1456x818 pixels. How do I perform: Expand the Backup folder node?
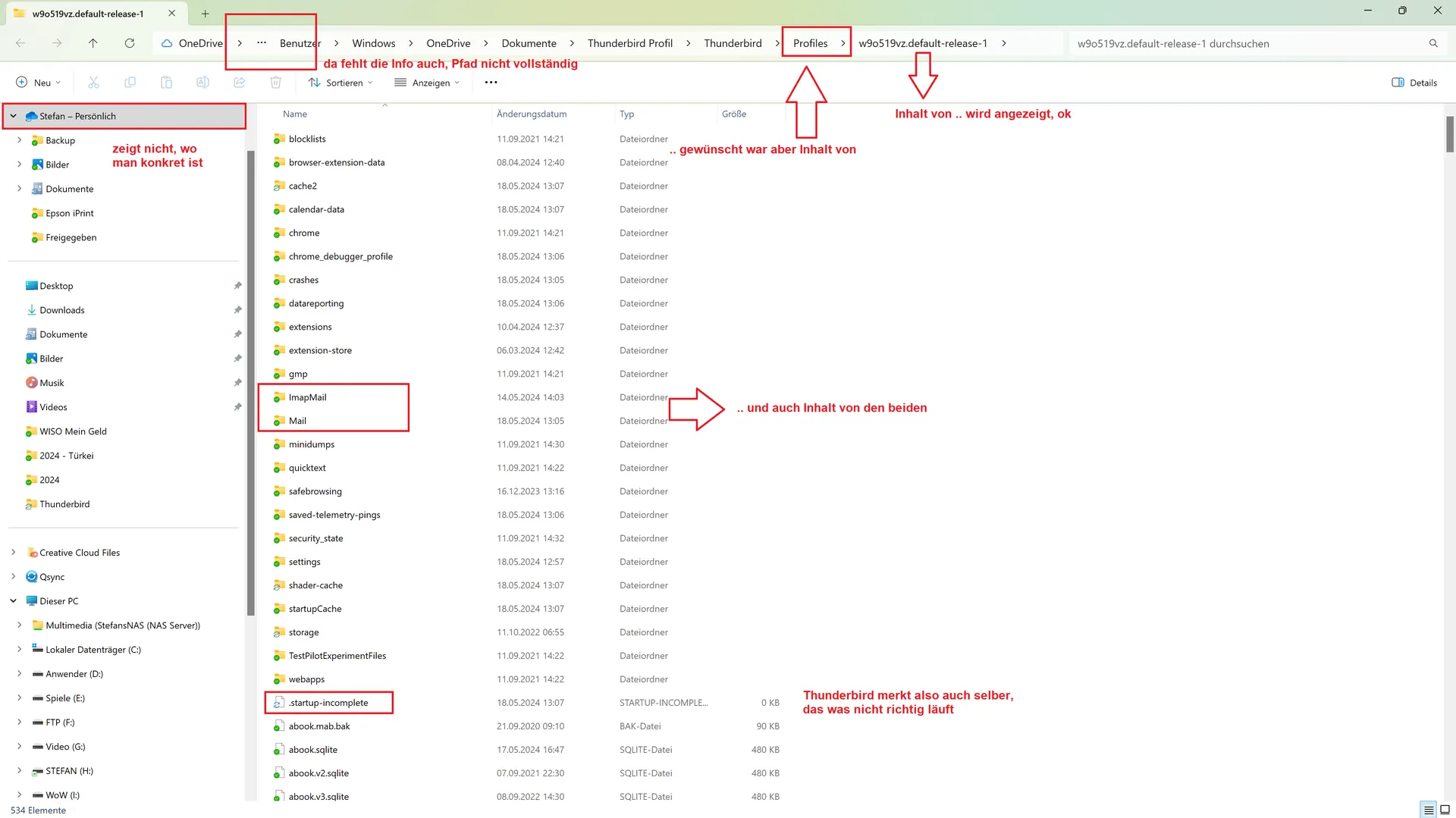point(19,140)
